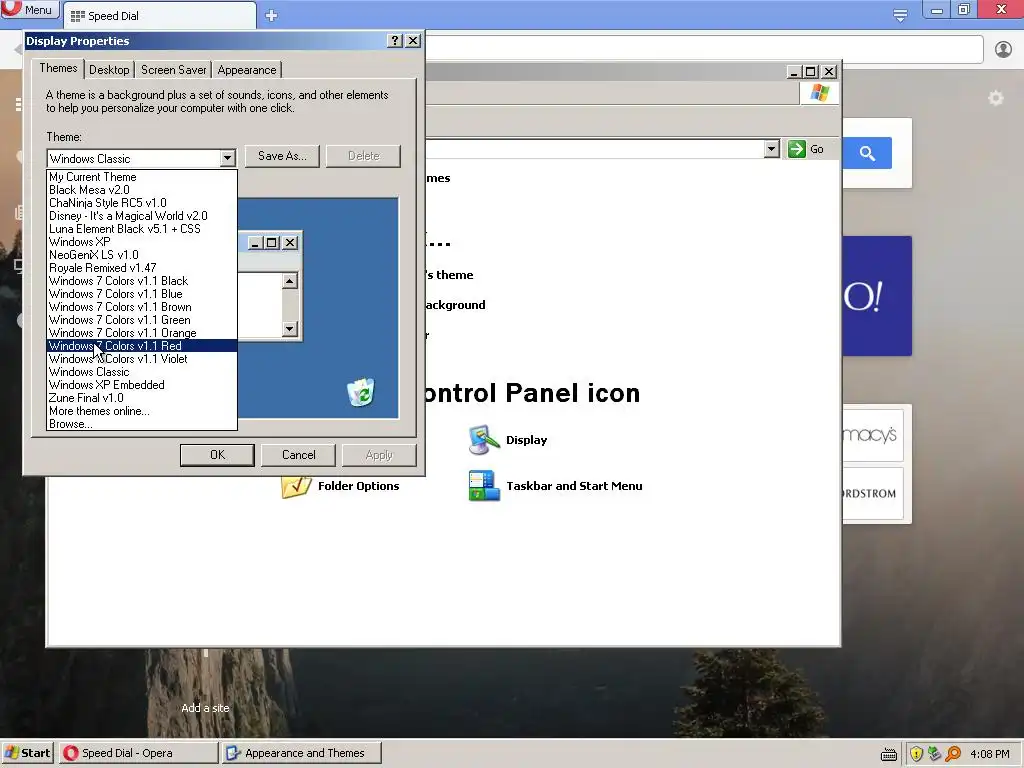Select 'Windows 7 Colors v1.1 Green'
Screen dimensions: 1024x768
click(142, 320)
